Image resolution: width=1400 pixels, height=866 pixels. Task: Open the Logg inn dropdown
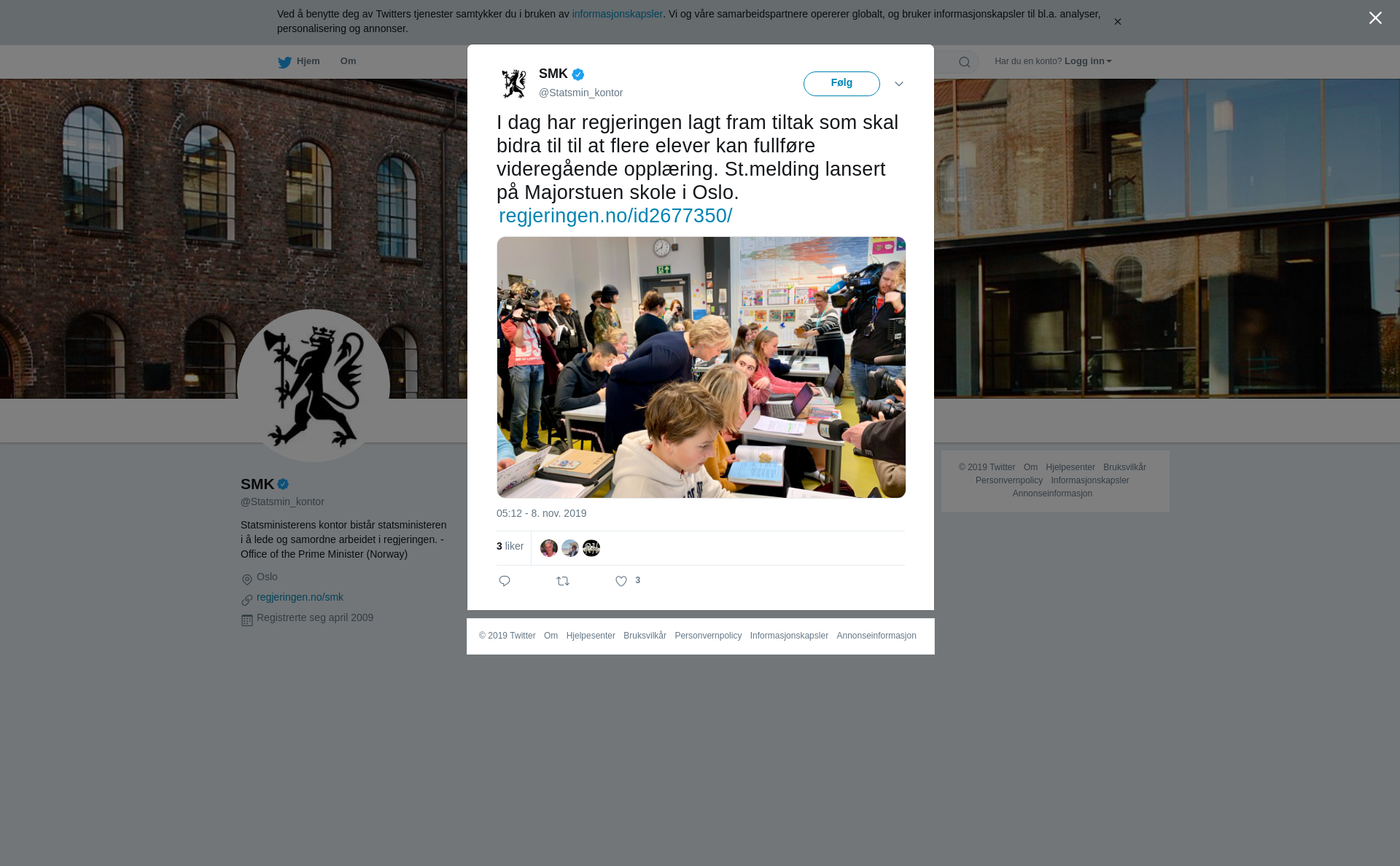pos(1088,61)
